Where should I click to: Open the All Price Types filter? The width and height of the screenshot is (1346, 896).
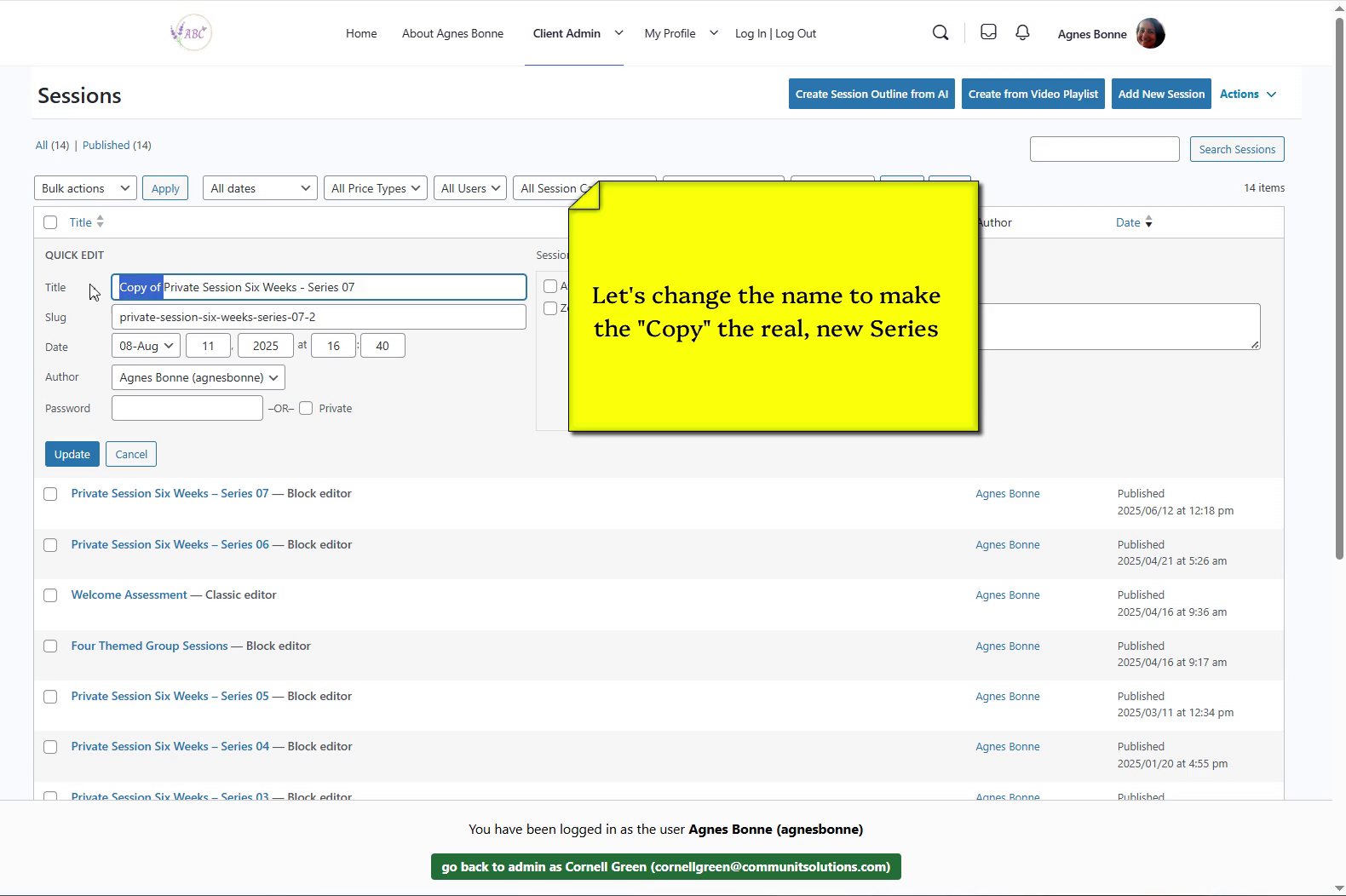tap(375, 188)
